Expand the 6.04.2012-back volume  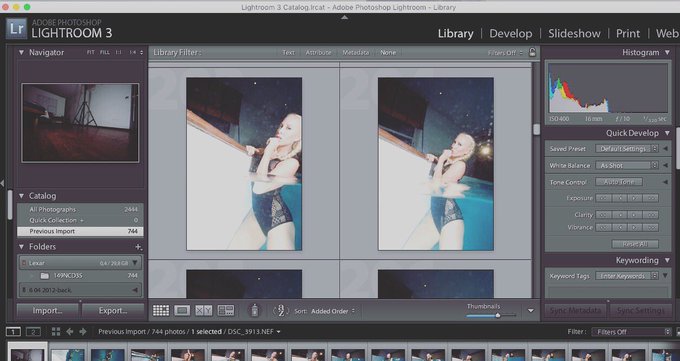[x=135, y=290]
